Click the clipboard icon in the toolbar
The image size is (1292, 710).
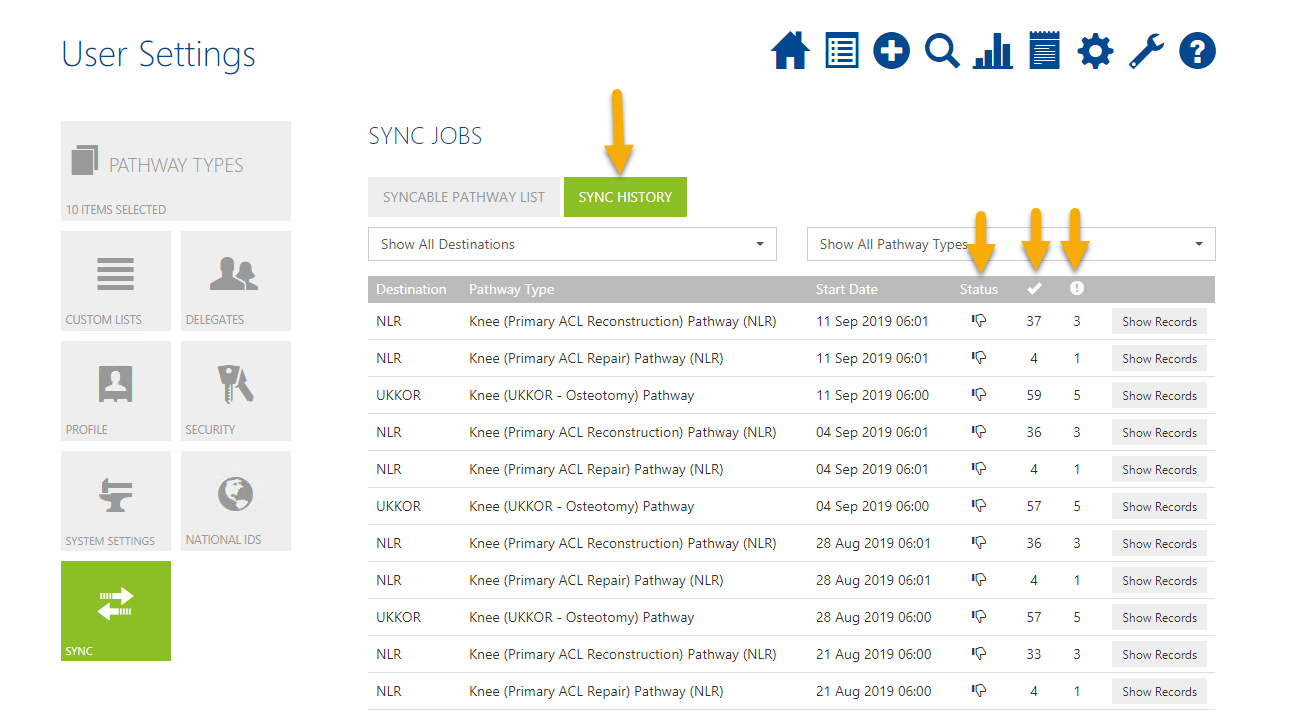[1043, 50]
